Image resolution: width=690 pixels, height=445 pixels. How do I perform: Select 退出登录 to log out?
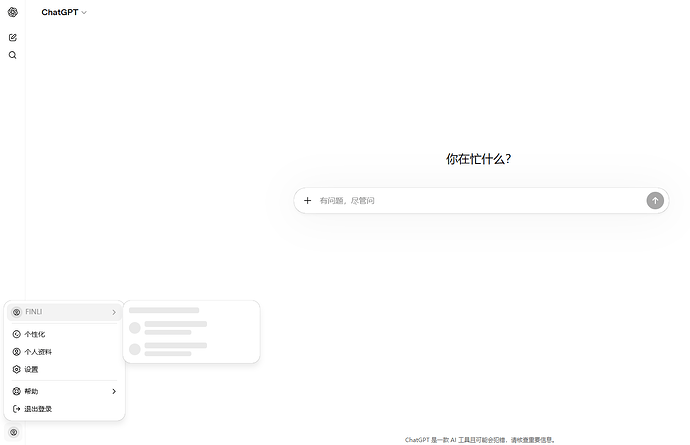[x=64, y=409]
